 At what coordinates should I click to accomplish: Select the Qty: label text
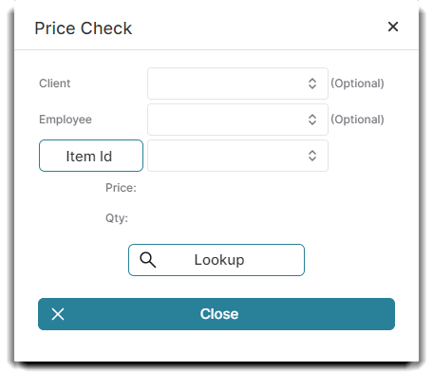pyautogui.click(x=117, y=218)
